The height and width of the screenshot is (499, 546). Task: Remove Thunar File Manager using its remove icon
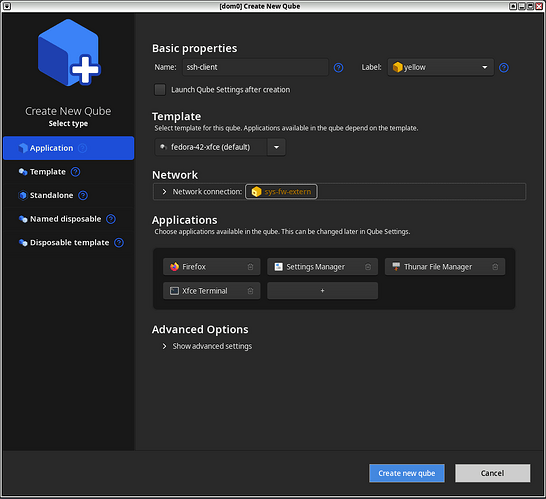[x=495, y=267]
